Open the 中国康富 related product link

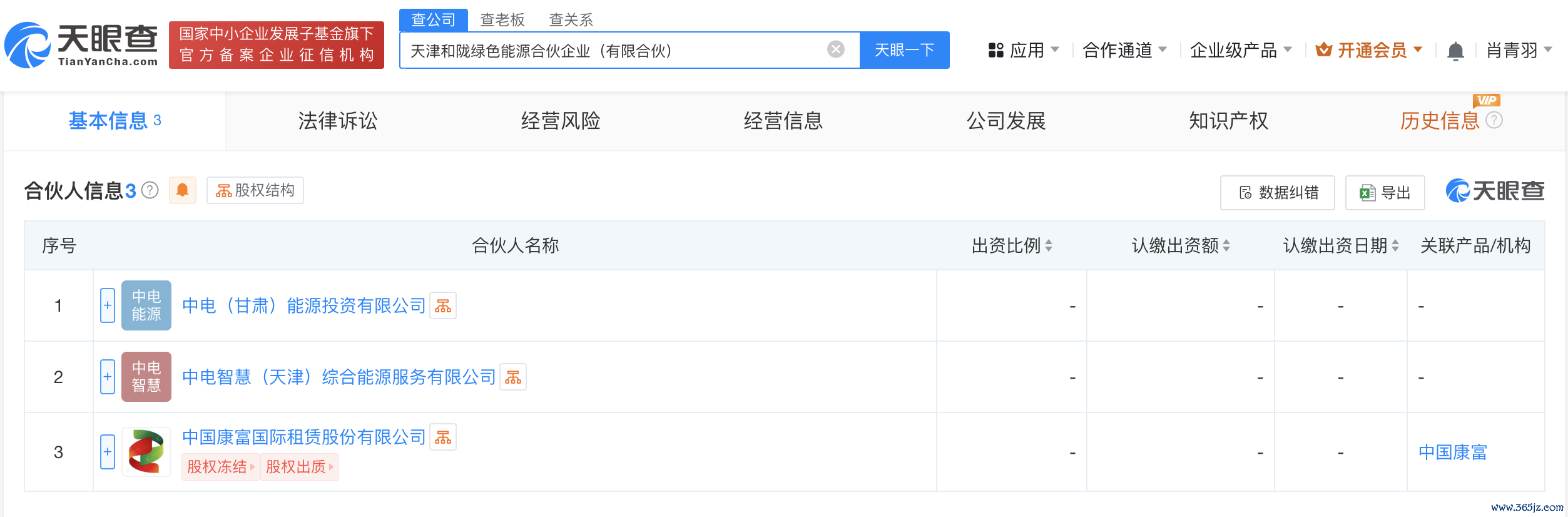[x=1453, y=452]
